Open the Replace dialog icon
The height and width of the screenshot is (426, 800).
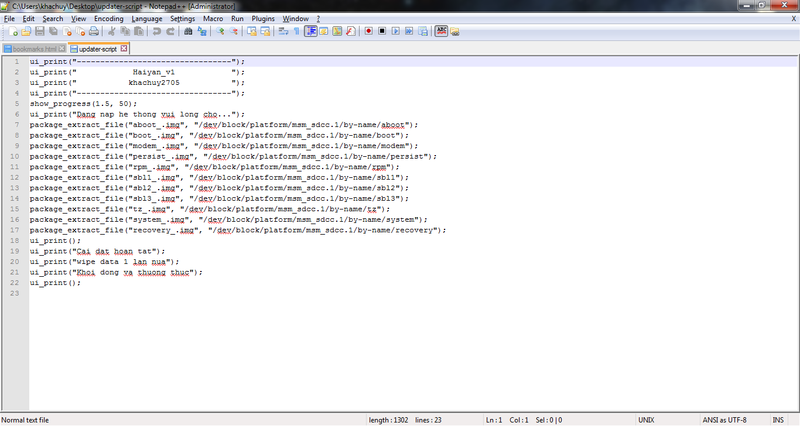[x=202, y=32]
